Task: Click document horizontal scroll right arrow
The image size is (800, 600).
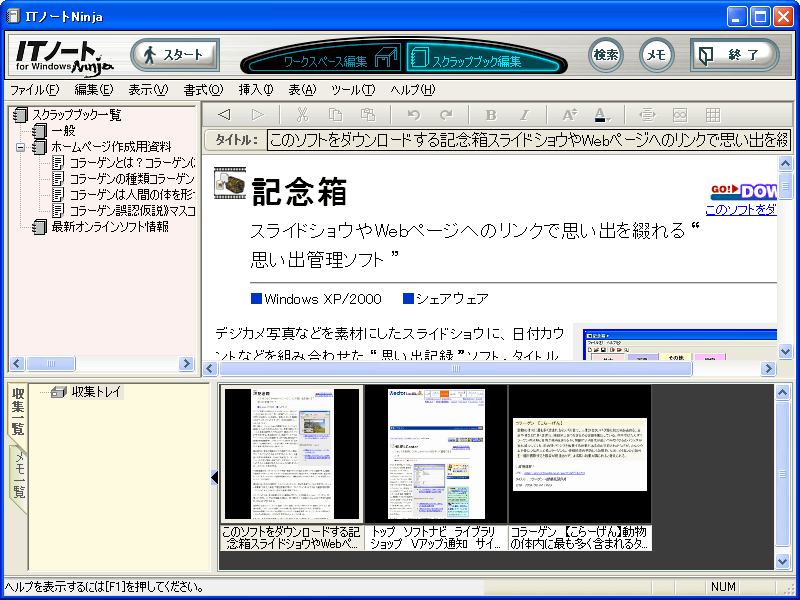Action: point(768,368)
